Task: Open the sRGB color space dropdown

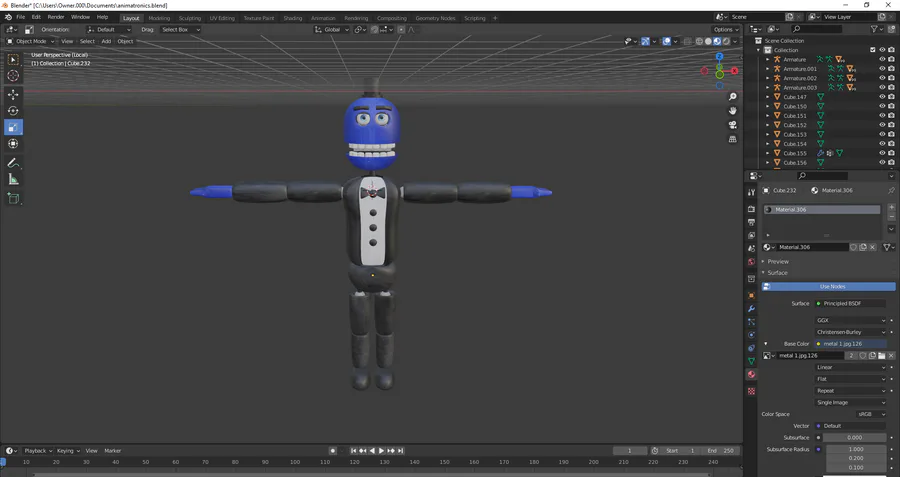Action: (x=871, y=414)
